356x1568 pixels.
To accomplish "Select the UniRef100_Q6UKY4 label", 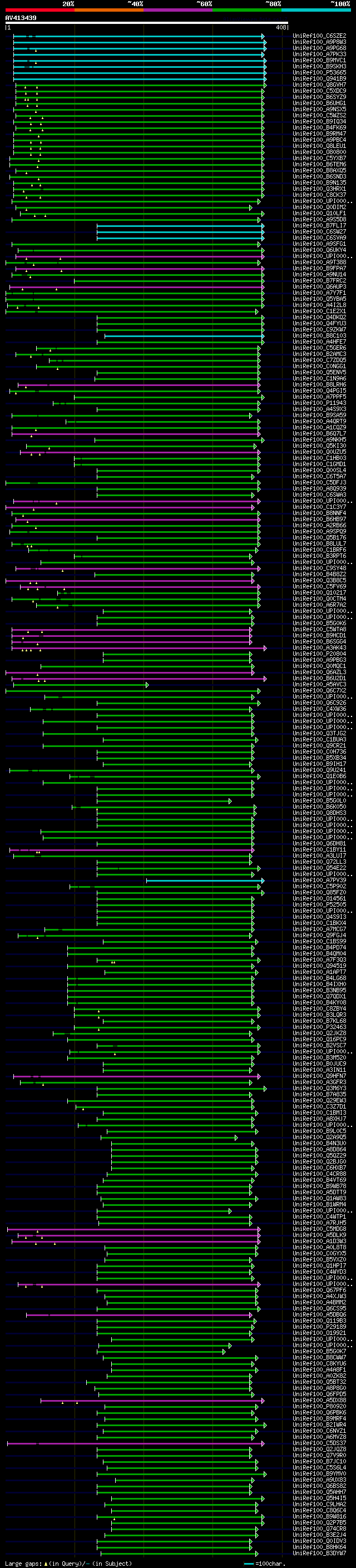I will 319,250.
